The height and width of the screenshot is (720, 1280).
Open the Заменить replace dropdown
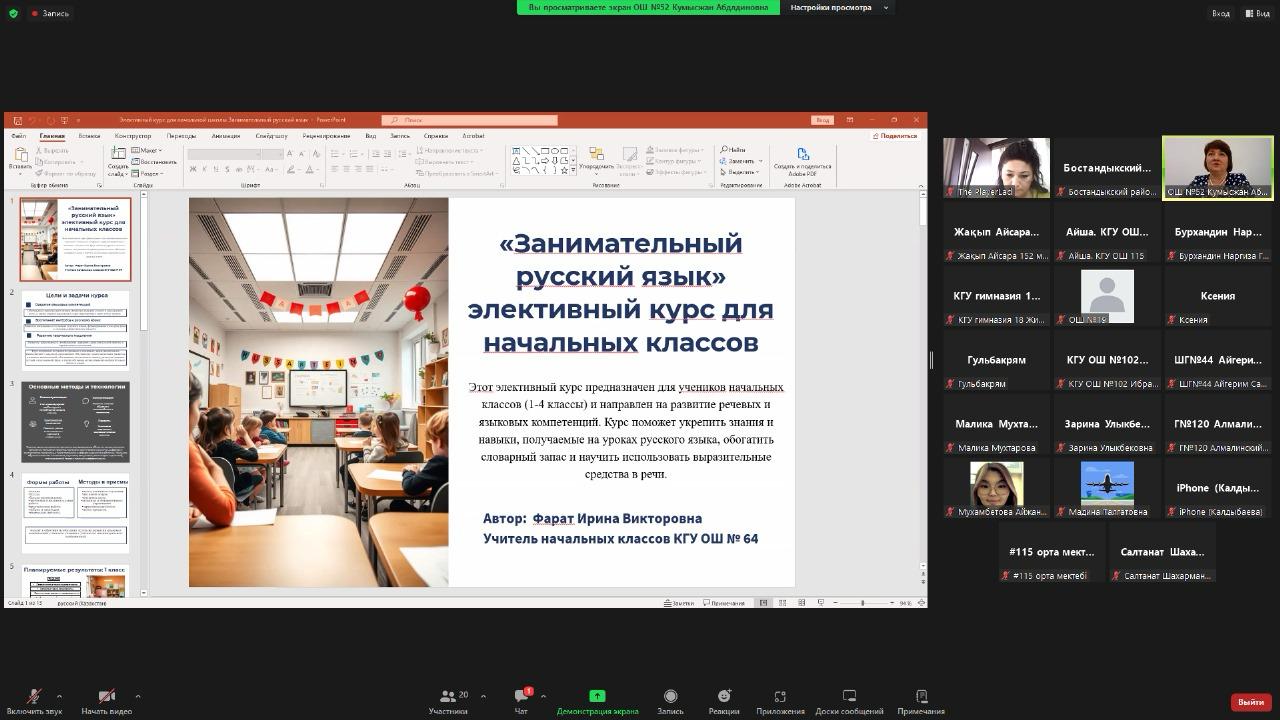click(740, 161)
